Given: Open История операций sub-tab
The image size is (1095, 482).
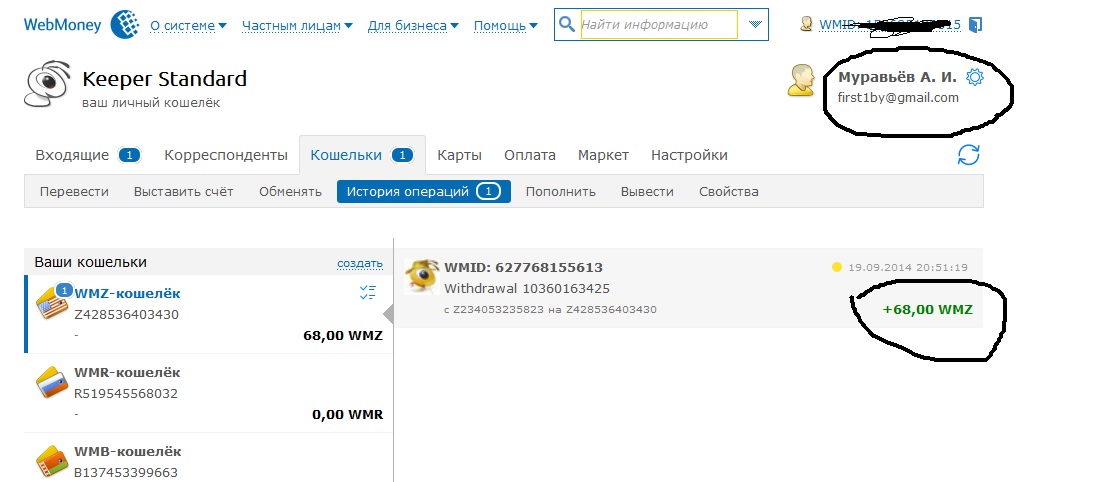Looking at the screenshot, I should click(424, 191).
